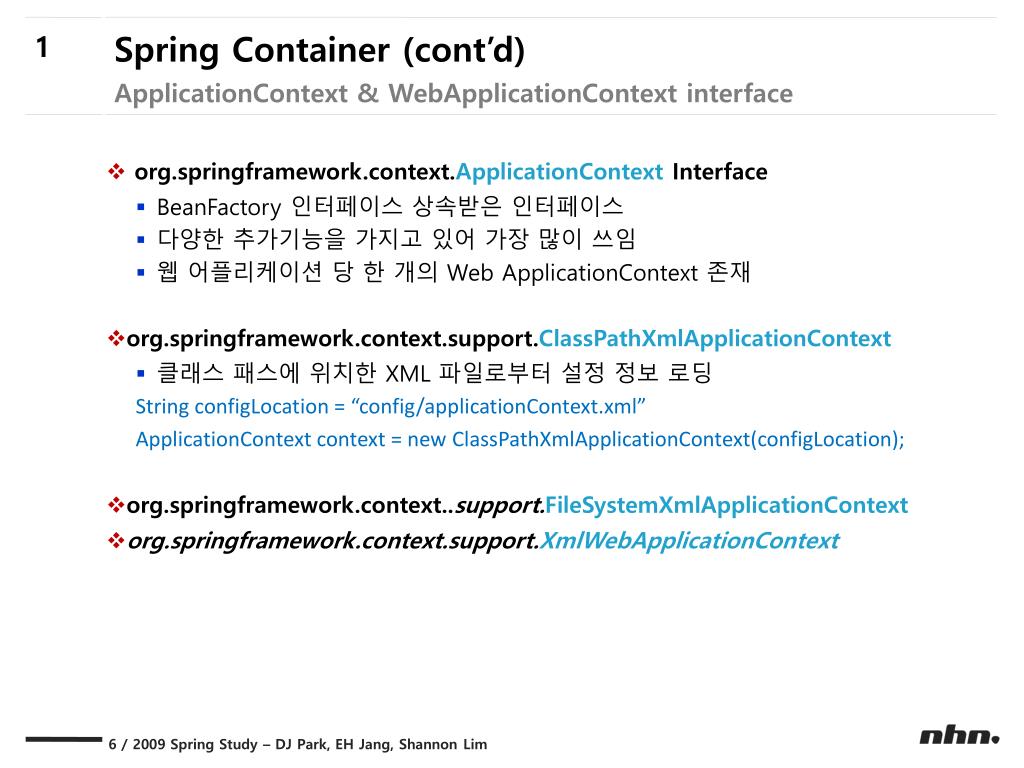
Task: Click the square bullet beside 다양한 추가기능을 line
Action: click(x=140, y=240)
